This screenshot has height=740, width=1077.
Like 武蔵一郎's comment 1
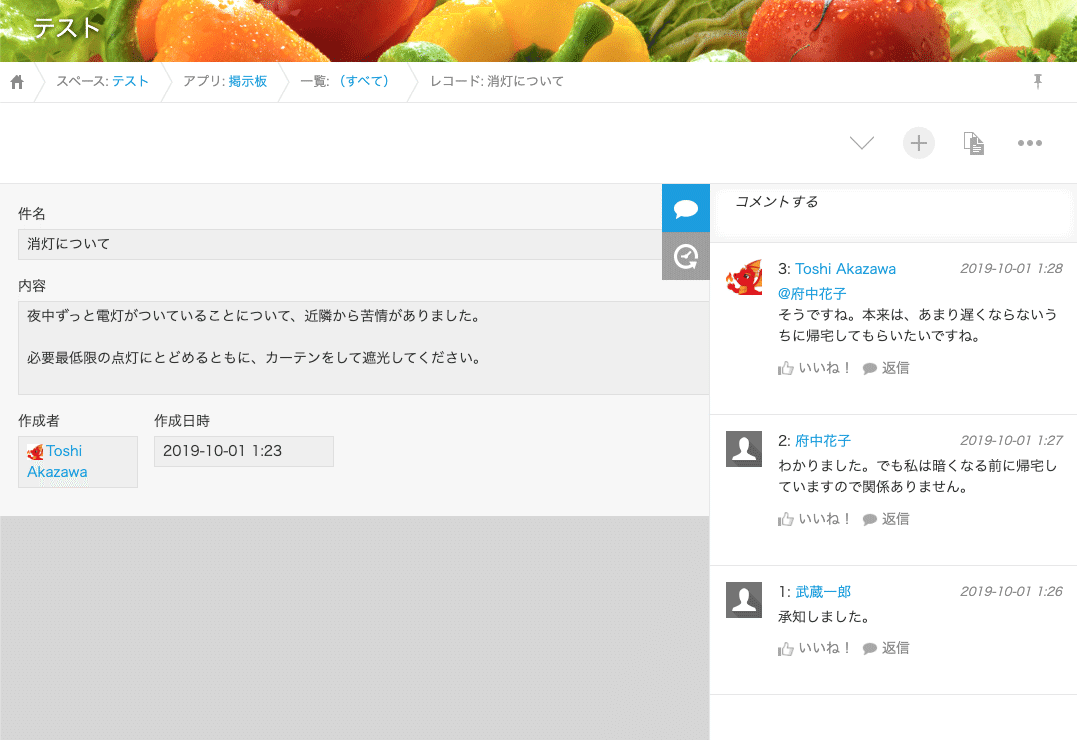click(814, 649)
